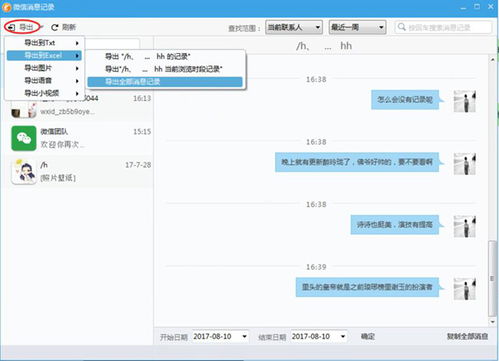Select 导出图片 menu item
Image resolution: width=499 pixels, height=361 pixels.
click(44, 68)
